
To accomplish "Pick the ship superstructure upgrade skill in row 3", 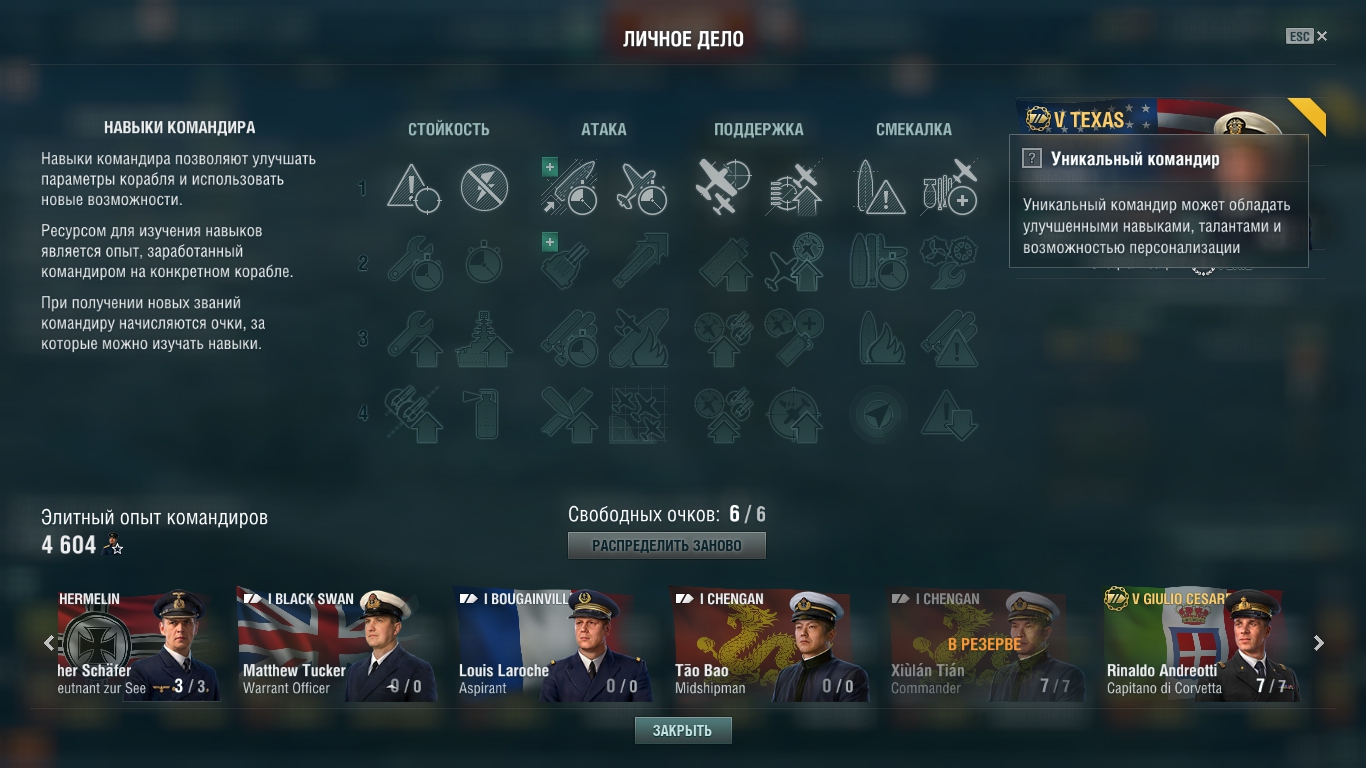I will click(x=484, y=338).
